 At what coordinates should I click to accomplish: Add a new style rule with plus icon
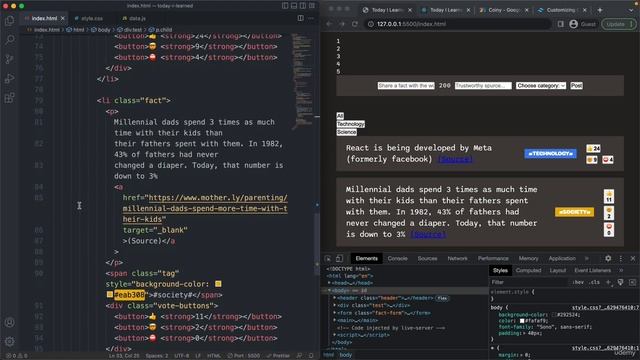pyautogui.click(x=608, y=282)
